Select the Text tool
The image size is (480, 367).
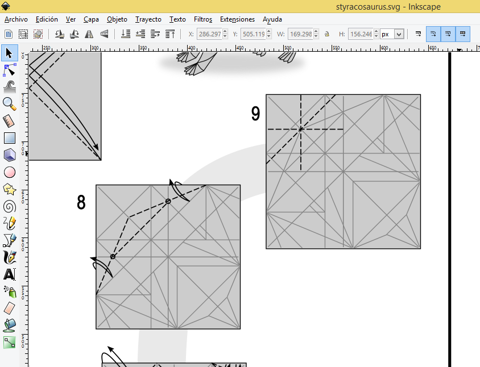pos(9,274)
